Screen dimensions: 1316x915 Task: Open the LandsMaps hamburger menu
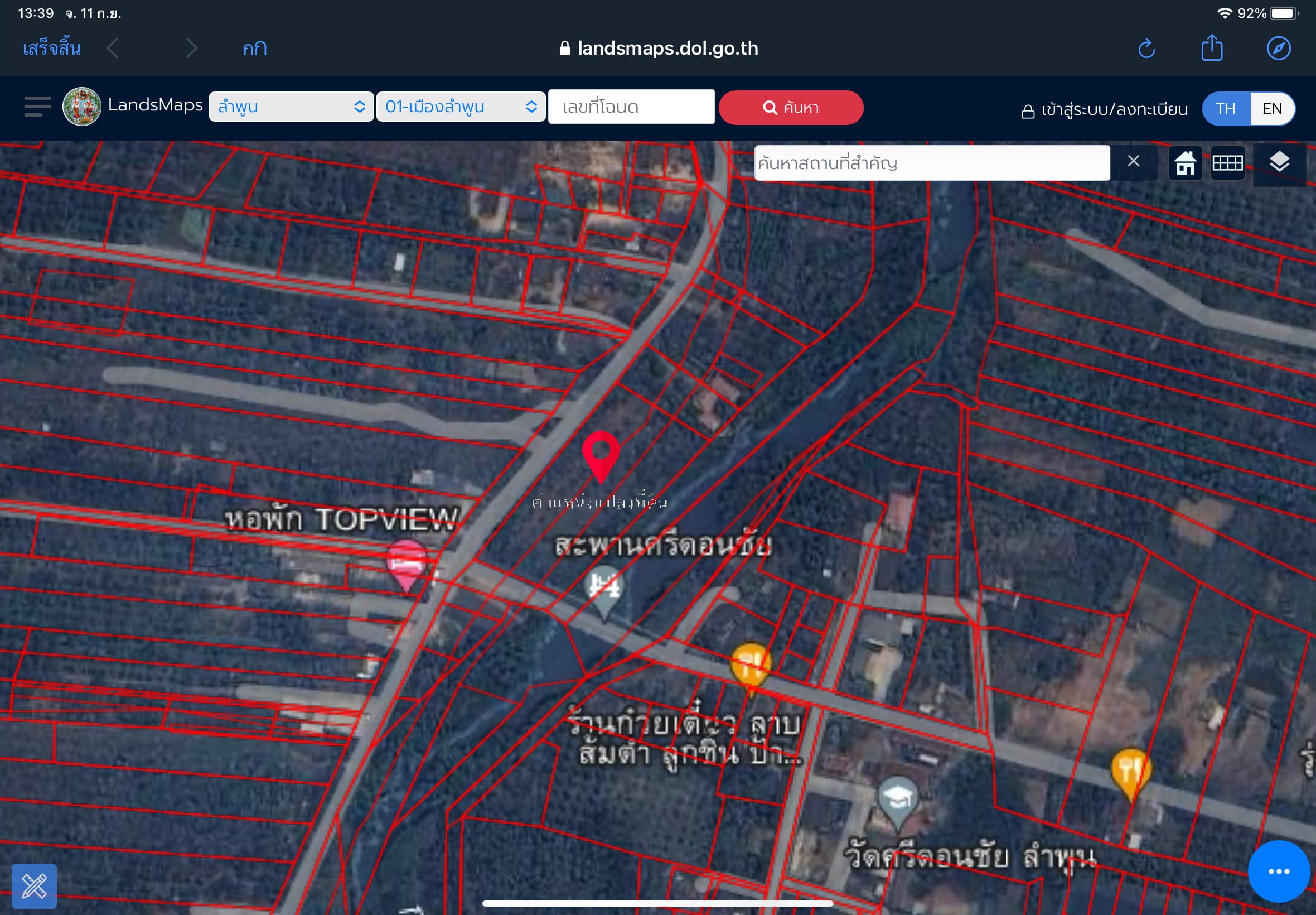[x=38, y=107]
